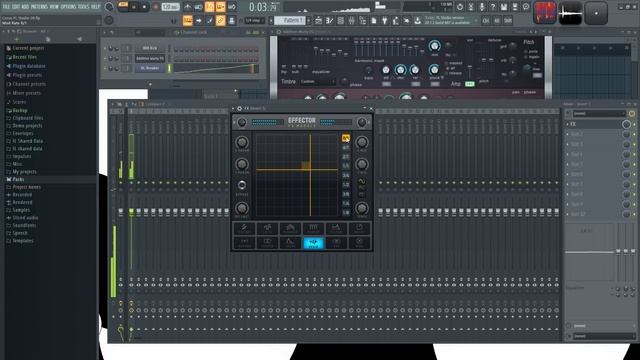Open the FX slot menu arrow in mixer
The width and height of the screenshot is (640, 360).
(568, 124)
